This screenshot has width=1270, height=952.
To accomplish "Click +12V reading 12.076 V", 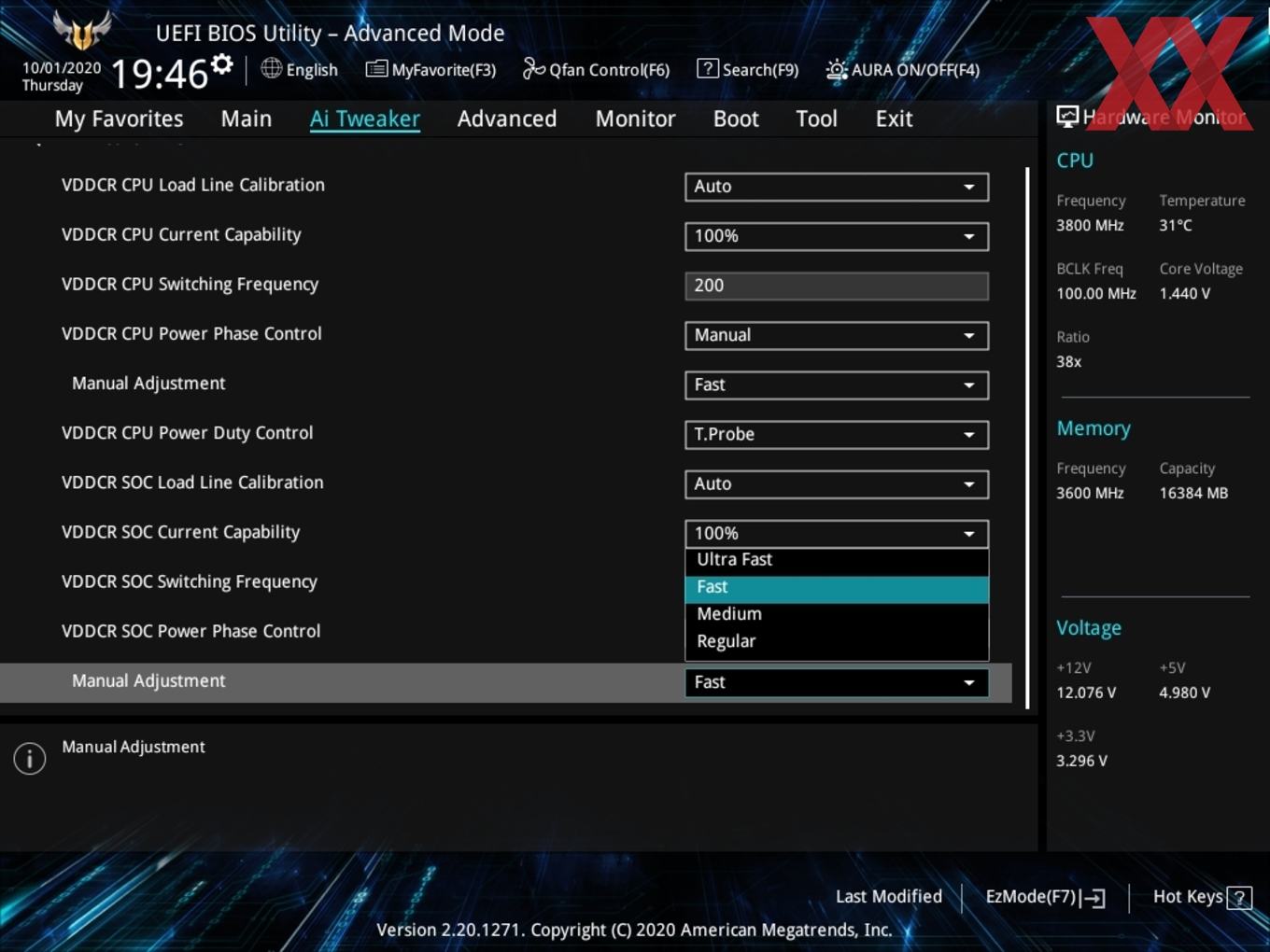I will (1085, 693).
